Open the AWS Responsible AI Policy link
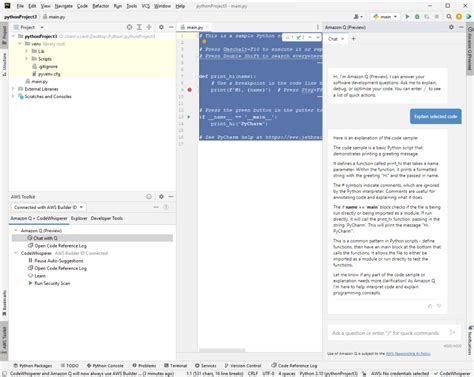 pyautogui.click(x=408, y=353)
